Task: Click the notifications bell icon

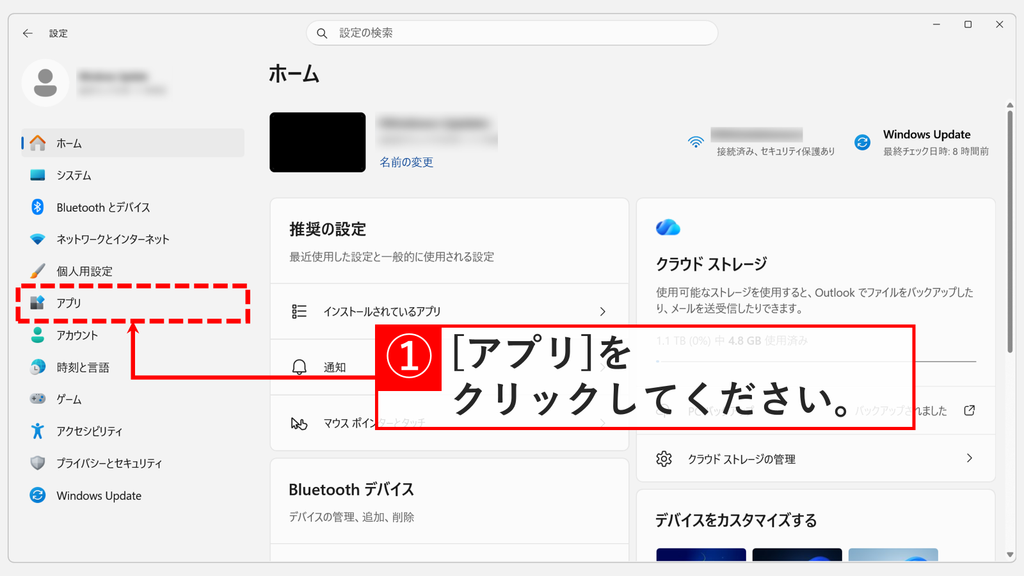Action: coord(299,367)
